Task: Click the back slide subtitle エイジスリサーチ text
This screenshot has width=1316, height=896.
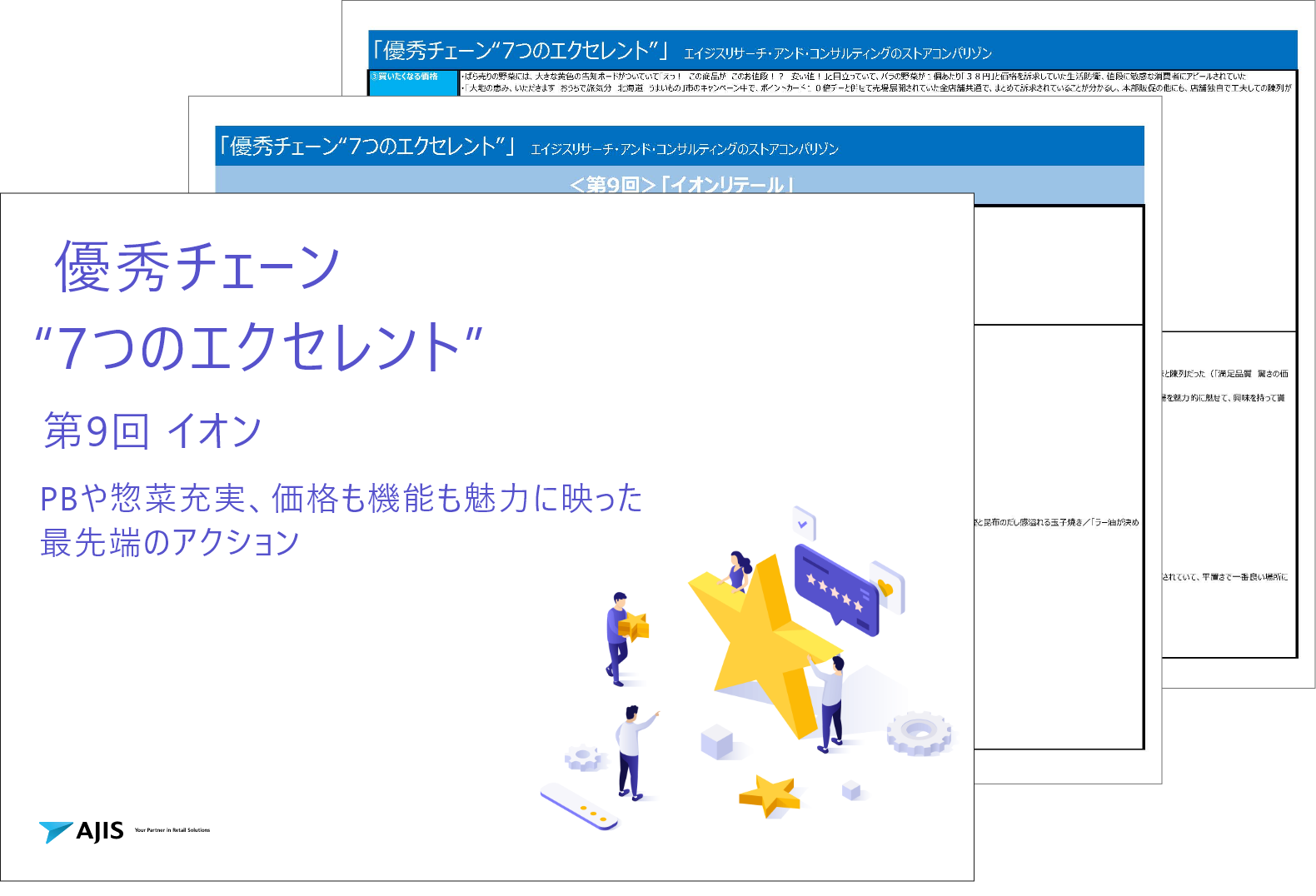Action: pos(838,53)
